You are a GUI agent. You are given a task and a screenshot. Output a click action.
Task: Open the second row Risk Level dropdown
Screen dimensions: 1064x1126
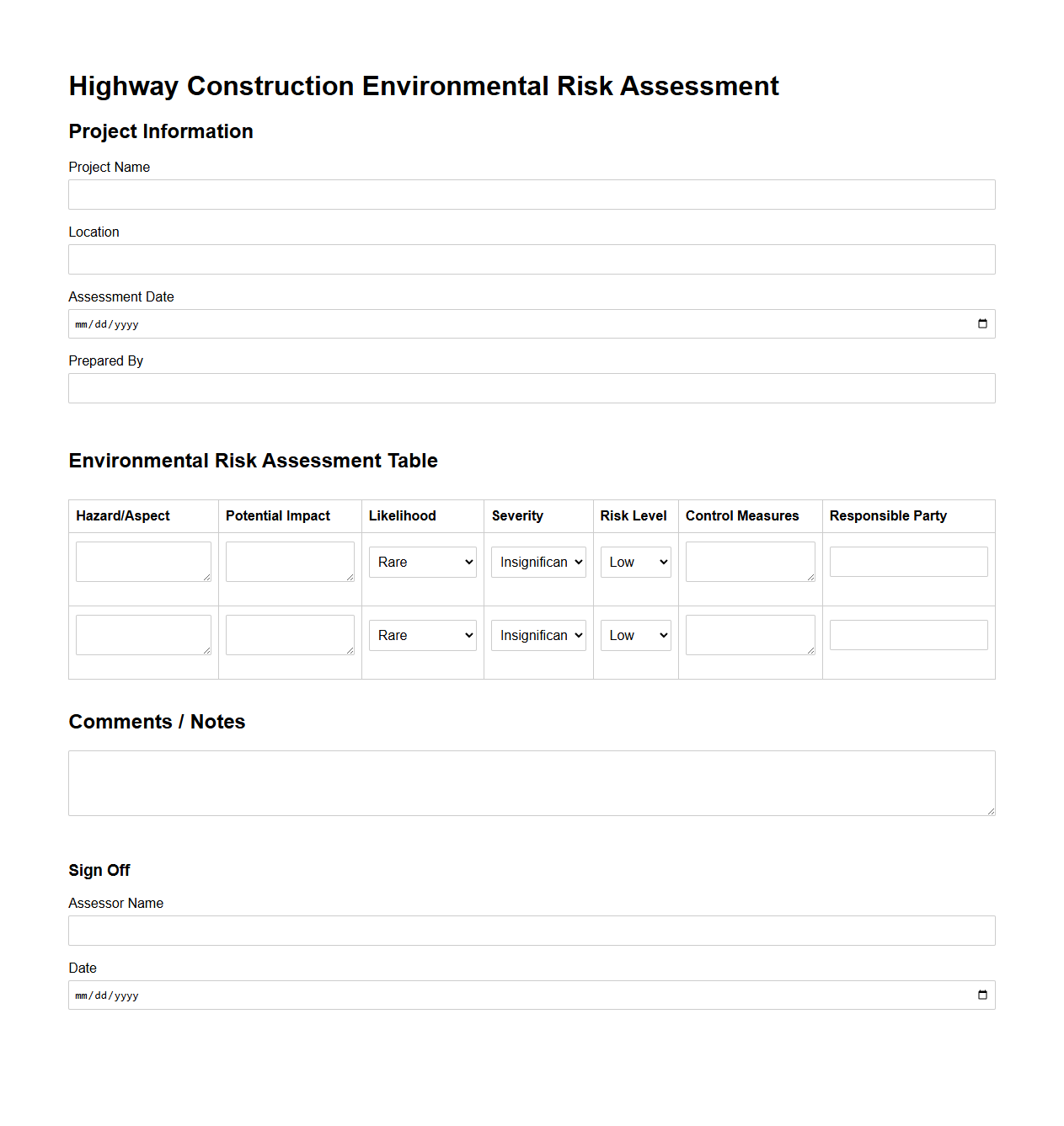[635, 635]
